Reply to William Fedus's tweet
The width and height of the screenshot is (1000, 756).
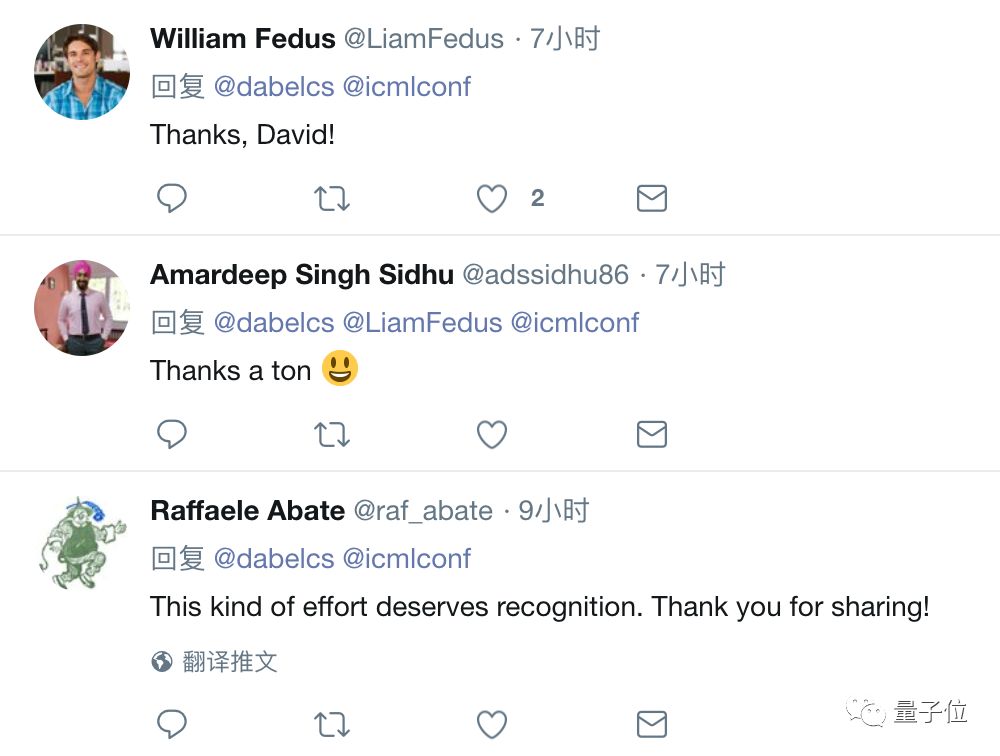coord(172,199)
